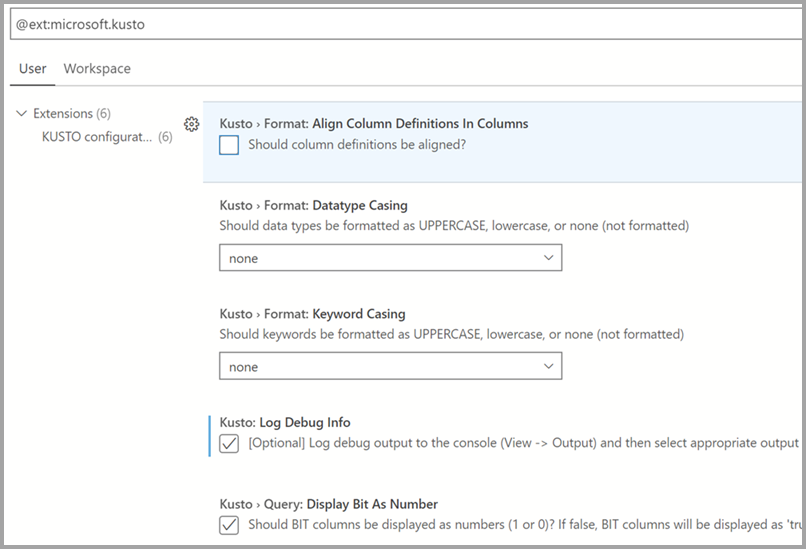Switch to the Workspace settings tab
This screenshot has width=806, height=549.
tap(97, 68)
